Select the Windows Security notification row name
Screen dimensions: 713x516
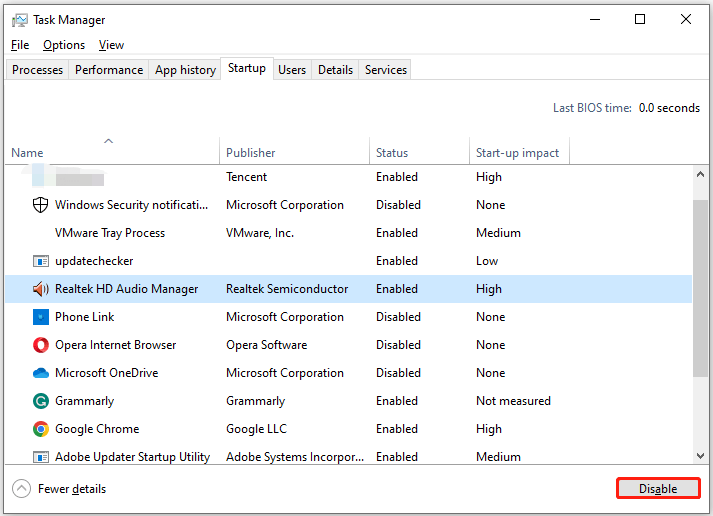coord(131,205)
